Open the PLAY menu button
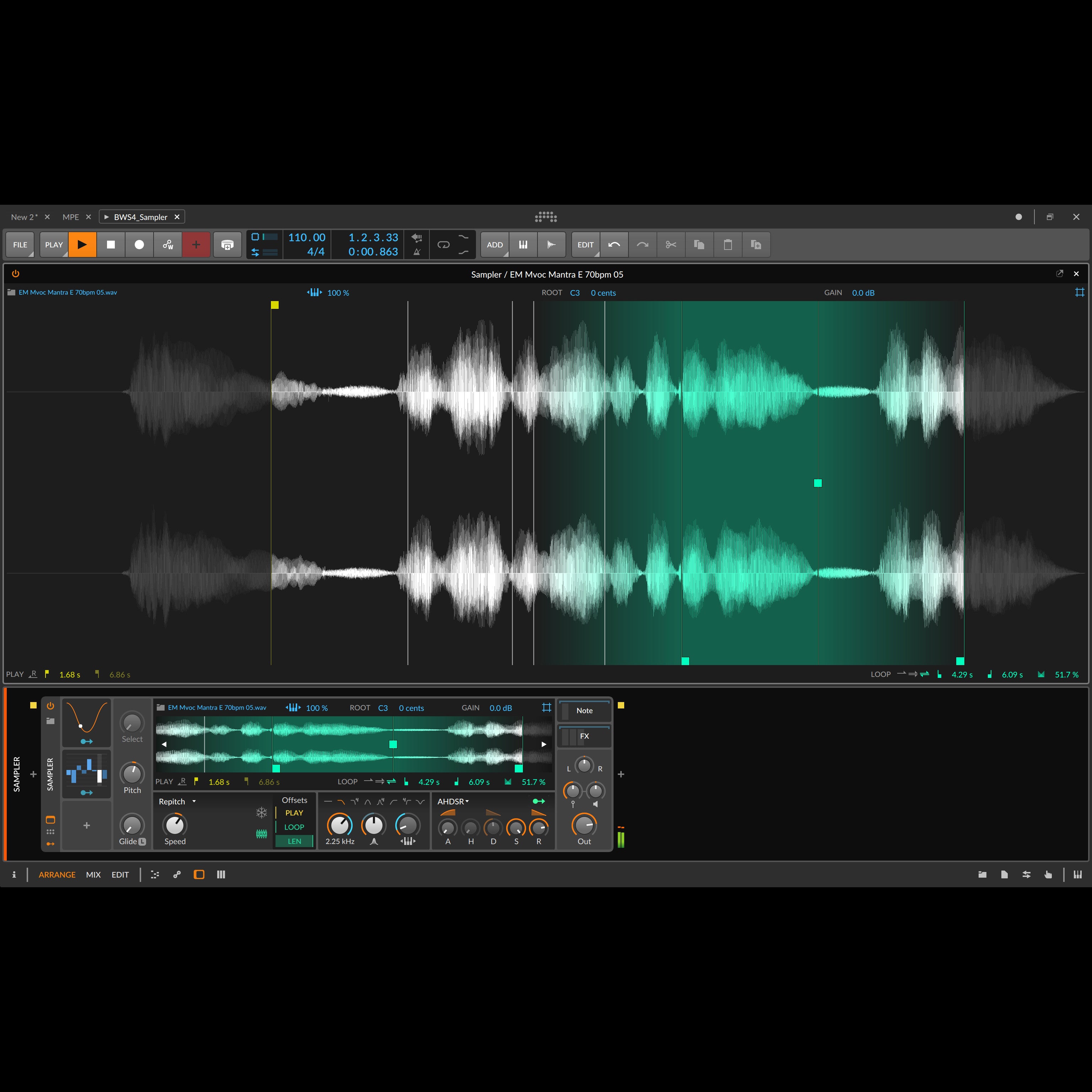Screen dimensions: 1092x1092 click(x=54, y=245)
